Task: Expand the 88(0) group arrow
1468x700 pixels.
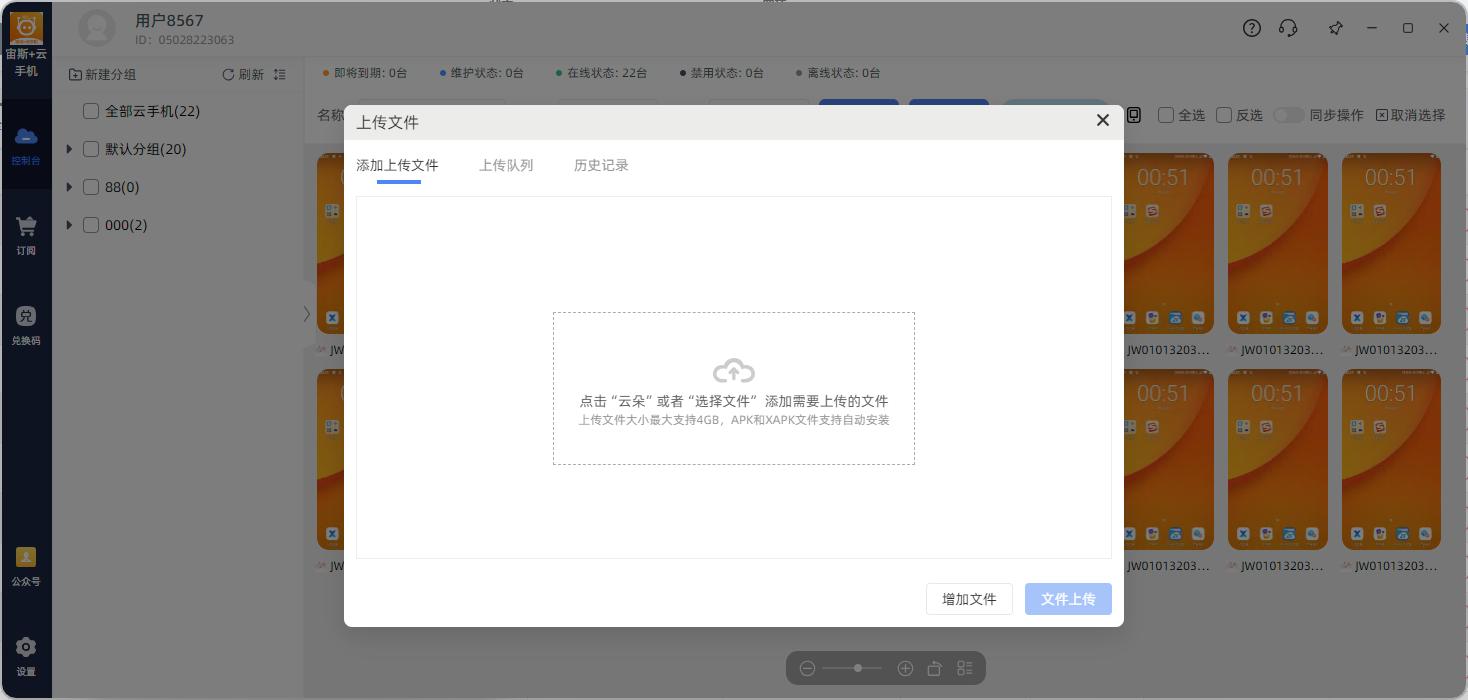Action: pyautogui.click(x=69, y=187)
